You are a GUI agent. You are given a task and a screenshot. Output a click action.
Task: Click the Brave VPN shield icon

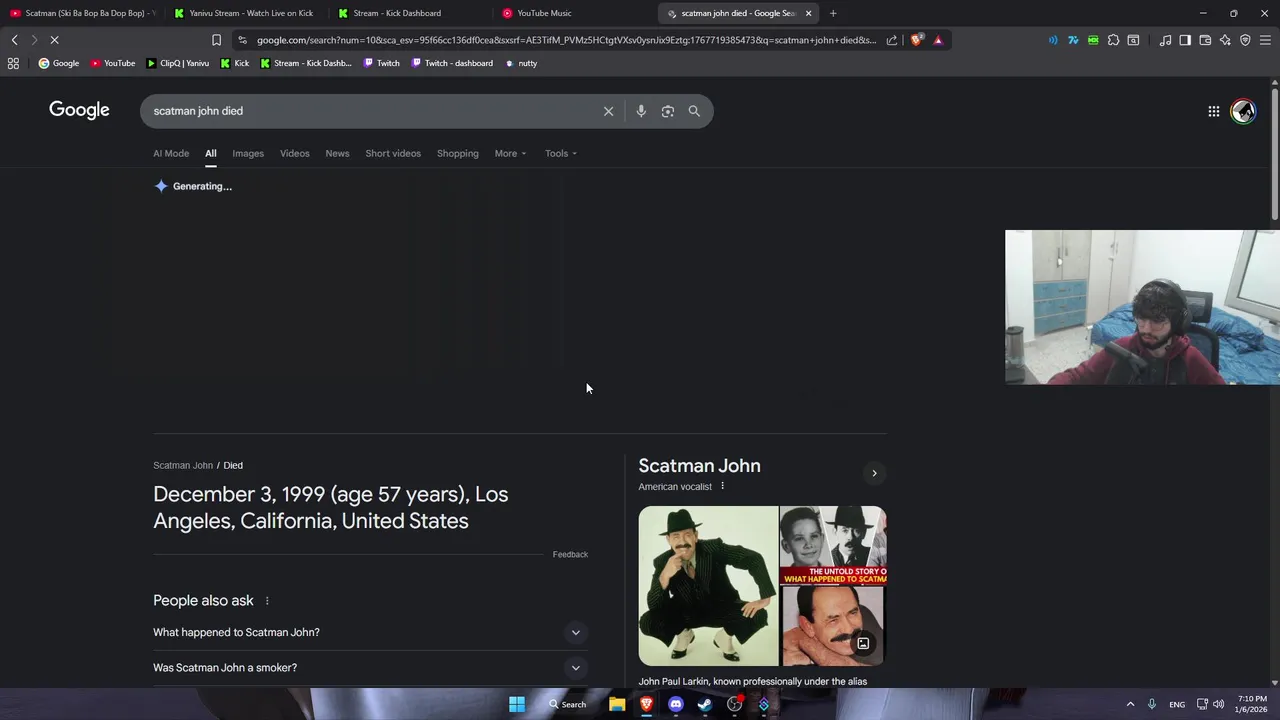[x=1245, y=40]
